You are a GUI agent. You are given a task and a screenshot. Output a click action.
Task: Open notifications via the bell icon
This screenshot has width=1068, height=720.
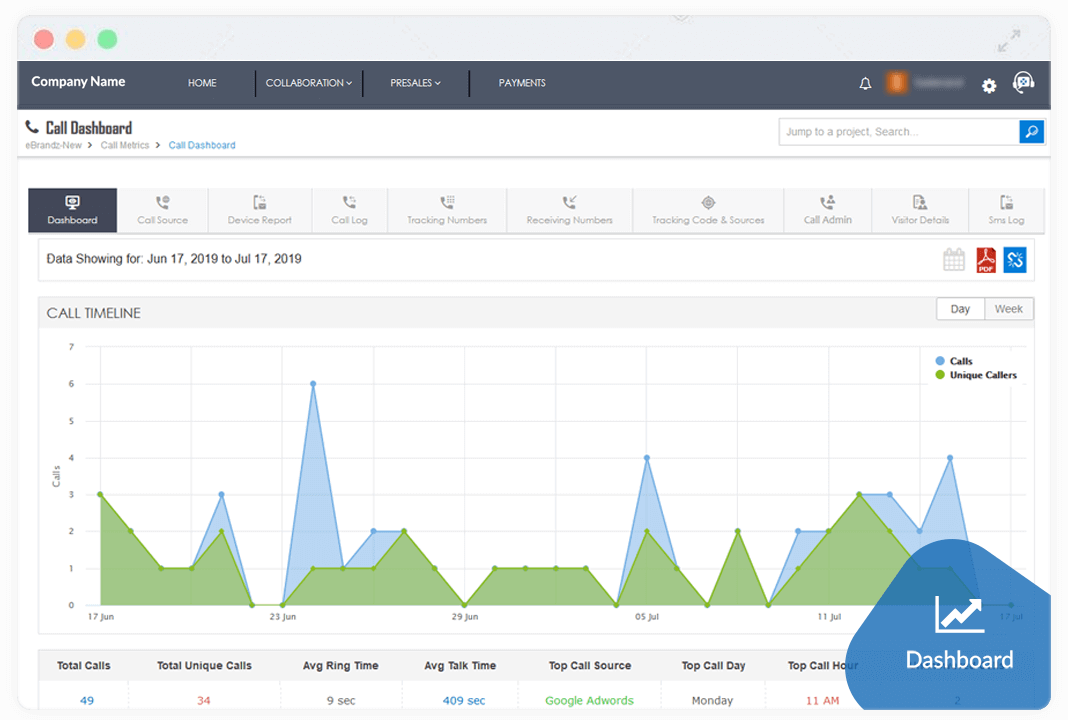[865, 83]
